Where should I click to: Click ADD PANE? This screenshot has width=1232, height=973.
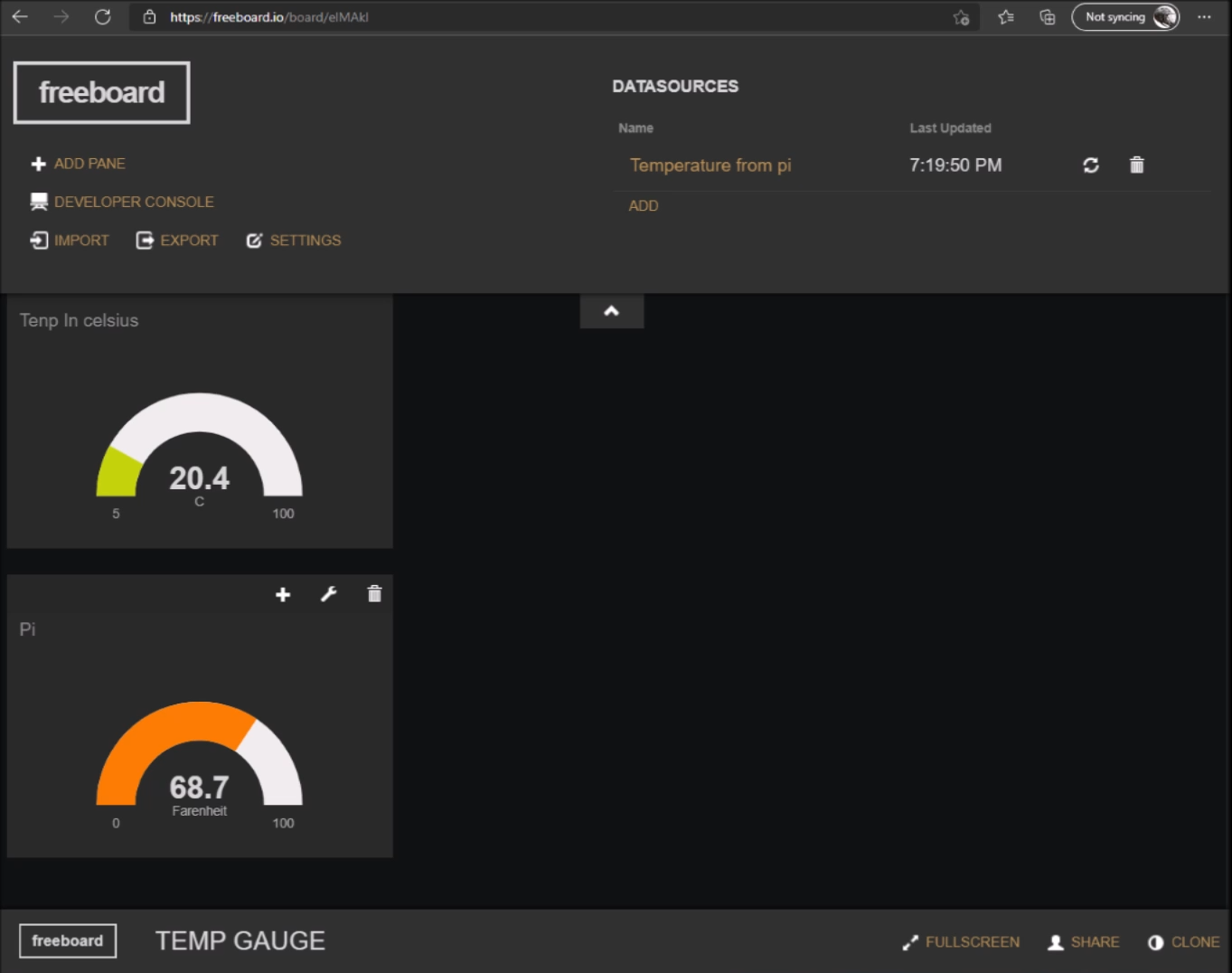pyautogui.click(x=79, y=164)
